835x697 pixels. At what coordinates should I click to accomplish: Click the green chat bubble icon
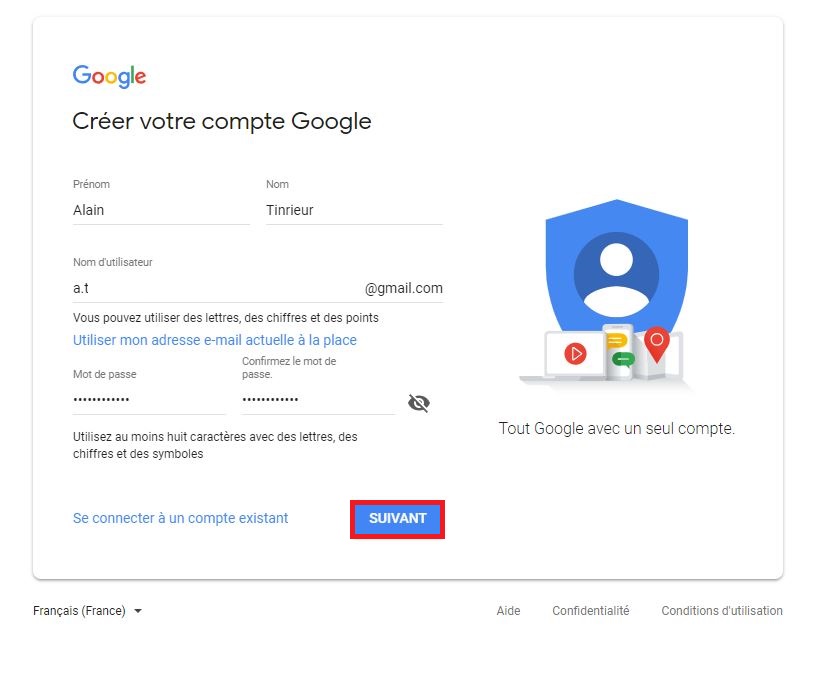pos(623,360)
